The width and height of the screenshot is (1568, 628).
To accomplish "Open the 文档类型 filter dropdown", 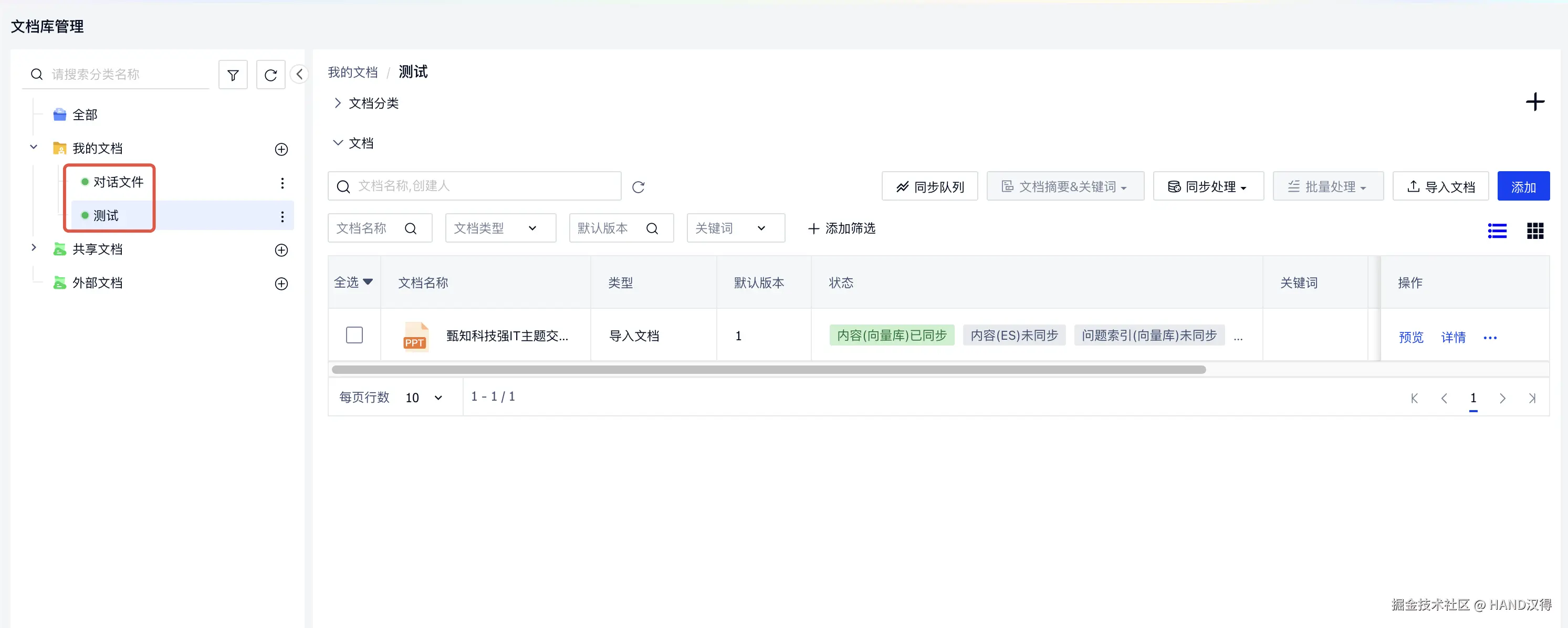I will (500, 228).
